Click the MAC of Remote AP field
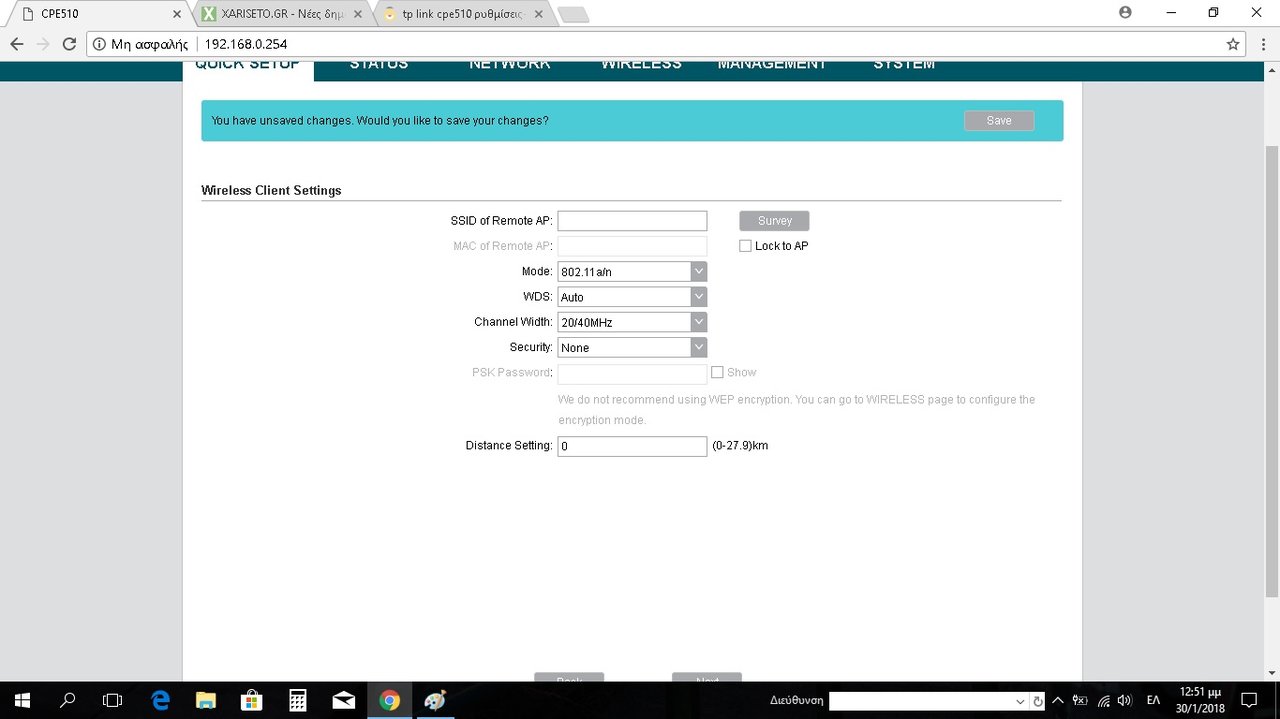This screenshot has width=1280, height=719. click(632, 246)
